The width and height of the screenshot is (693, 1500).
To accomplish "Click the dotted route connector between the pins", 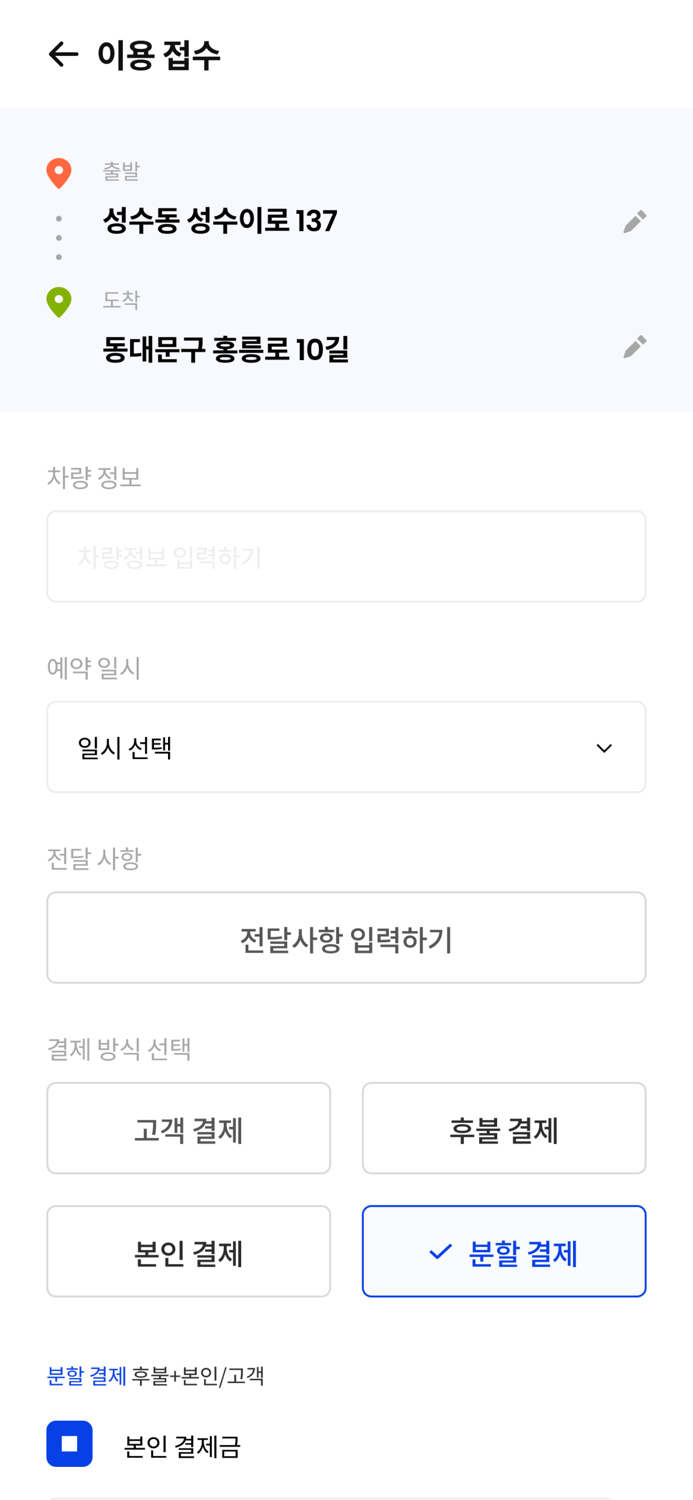I will 60,237.
